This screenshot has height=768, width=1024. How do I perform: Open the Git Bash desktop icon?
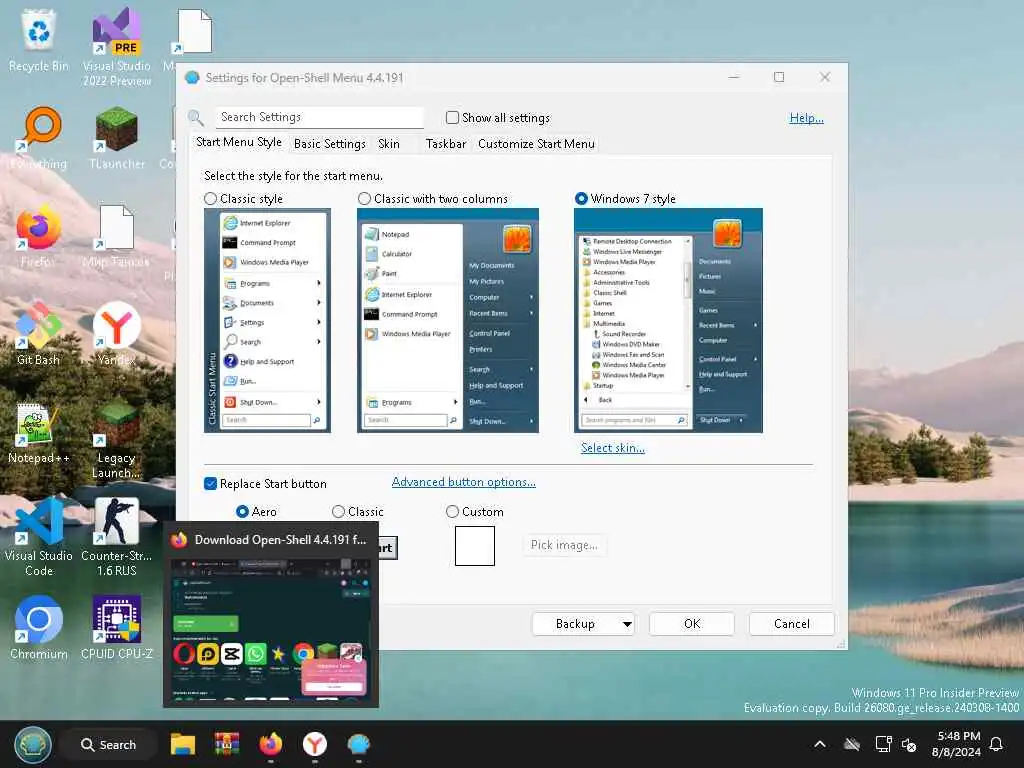click(x=39, y=333)
